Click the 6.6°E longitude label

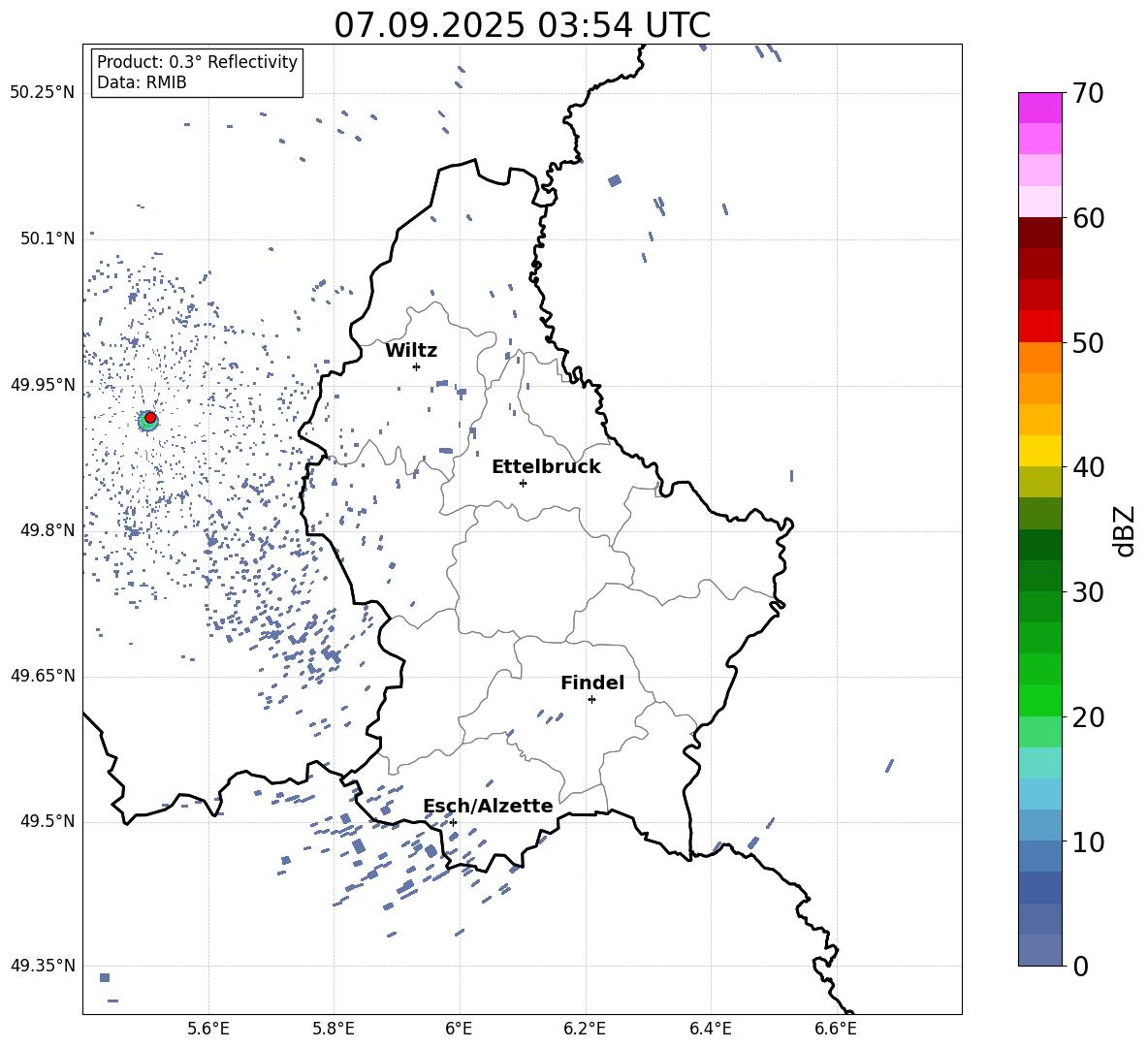coord(836,1029)
